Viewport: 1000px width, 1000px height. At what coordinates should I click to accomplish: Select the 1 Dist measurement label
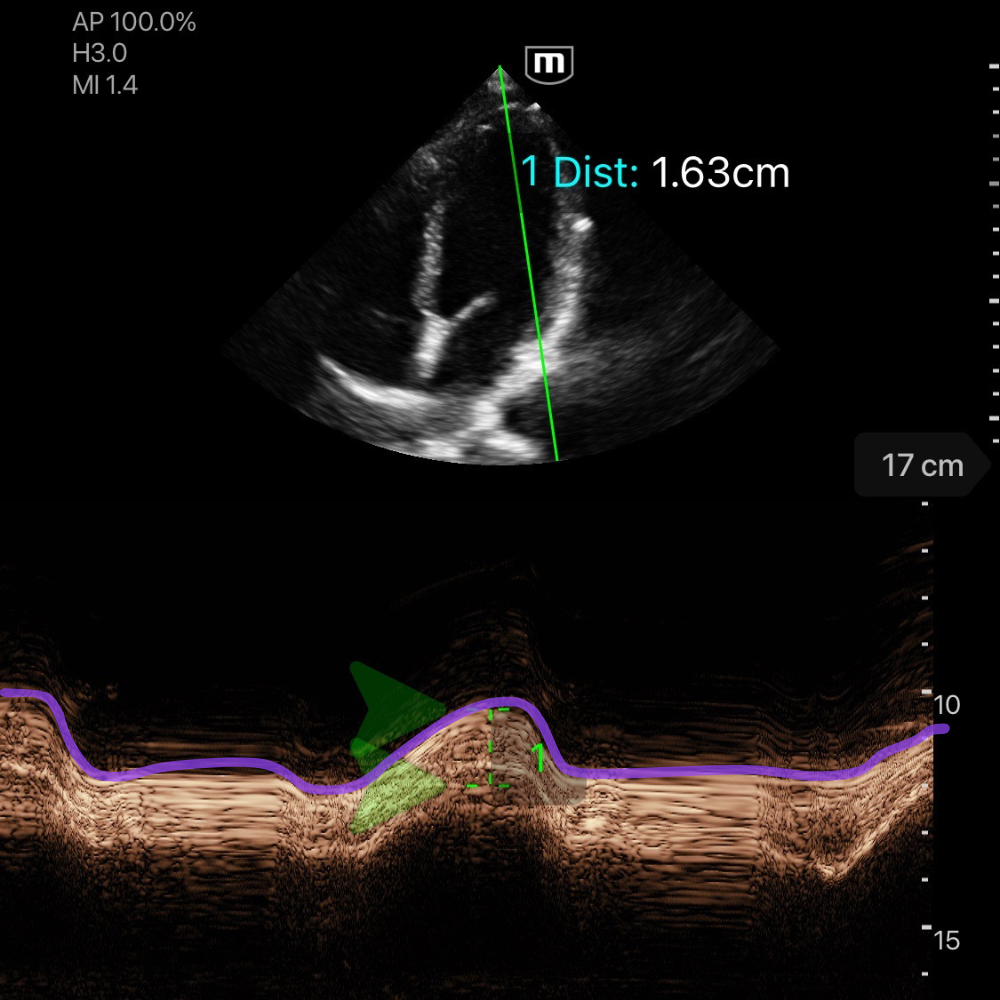click(x=580, y=173)
